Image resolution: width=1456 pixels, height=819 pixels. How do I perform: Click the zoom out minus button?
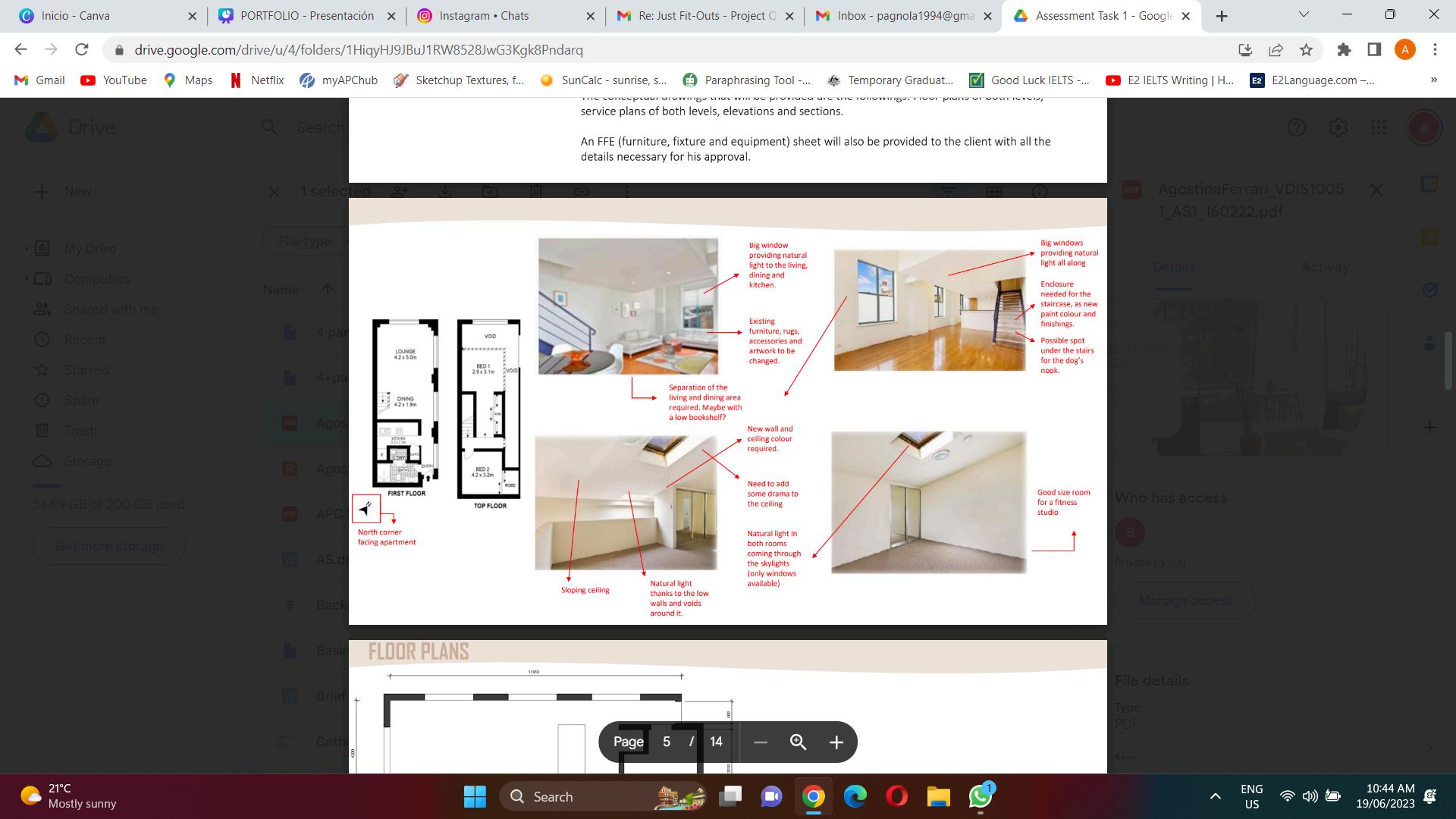pos(761,742)
